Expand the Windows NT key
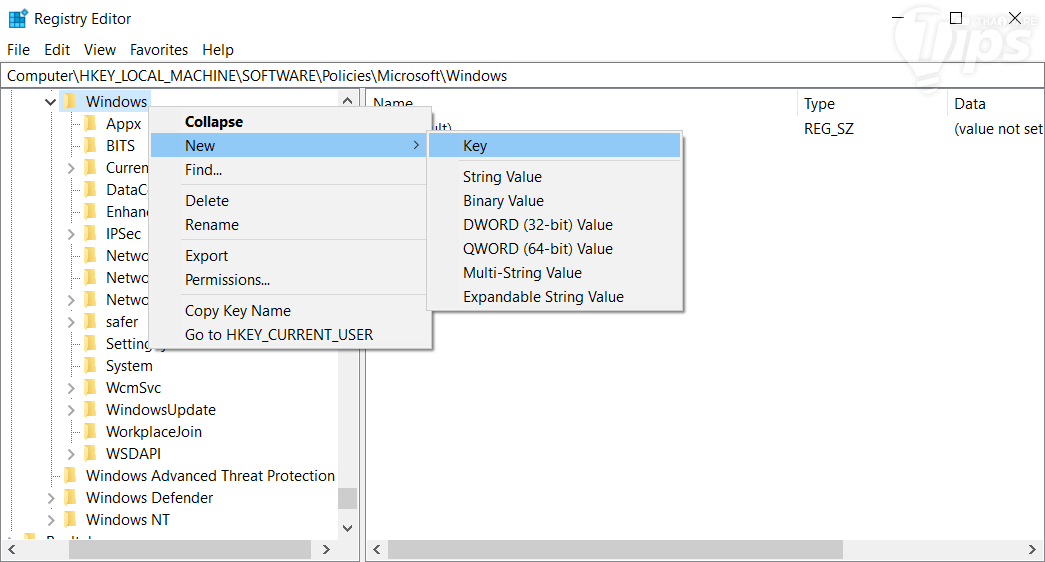 [x=51, y=520]
